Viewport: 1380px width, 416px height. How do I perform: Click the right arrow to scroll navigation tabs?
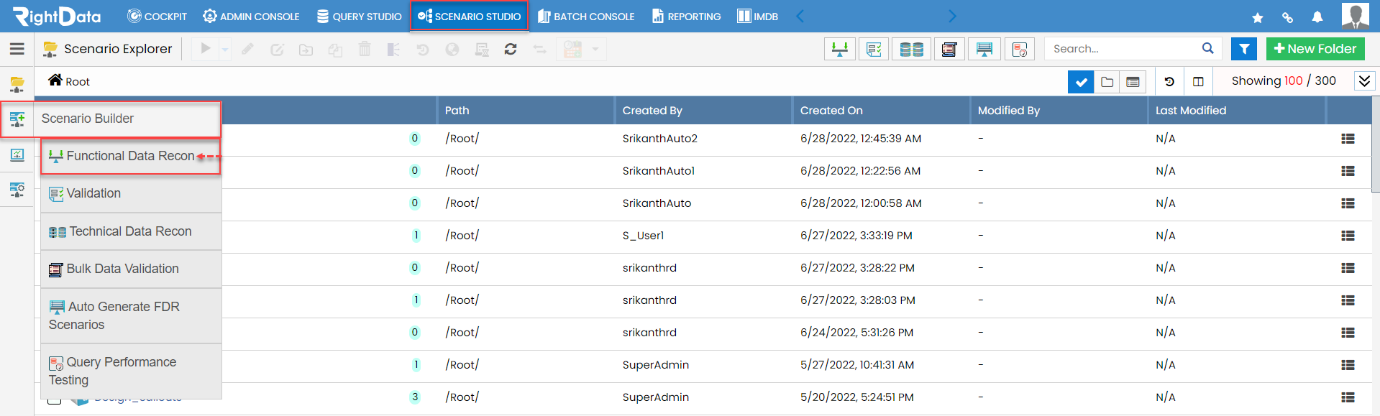tap(952, 16)
